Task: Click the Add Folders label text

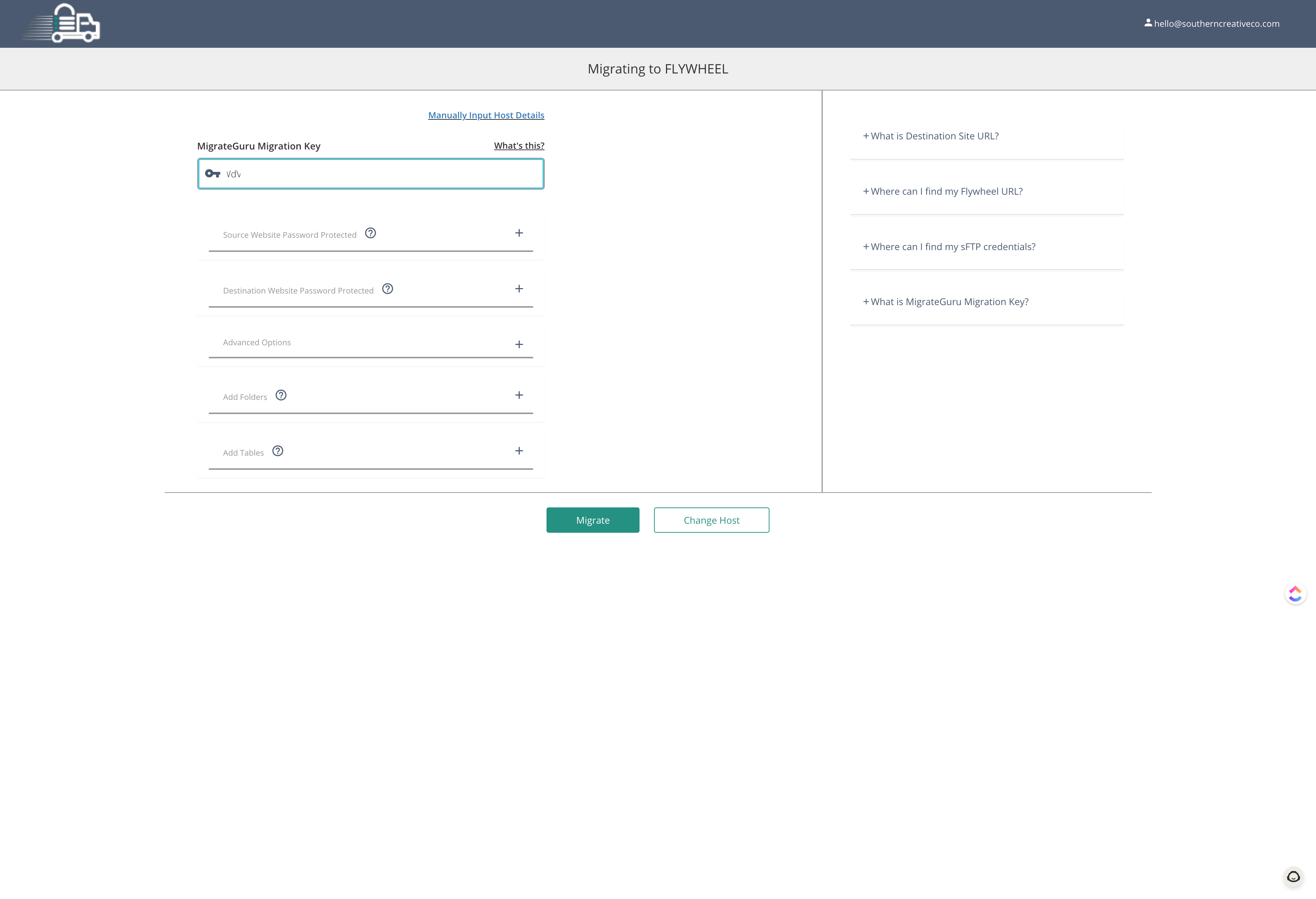Action: point(245,397)
